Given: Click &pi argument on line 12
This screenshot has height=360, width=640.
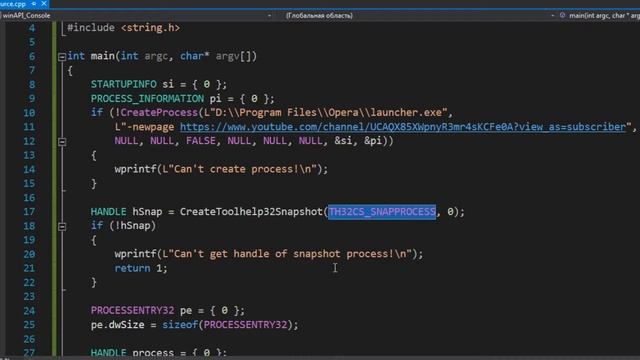Looking at the screenshot, I should [x=373, y=141].
